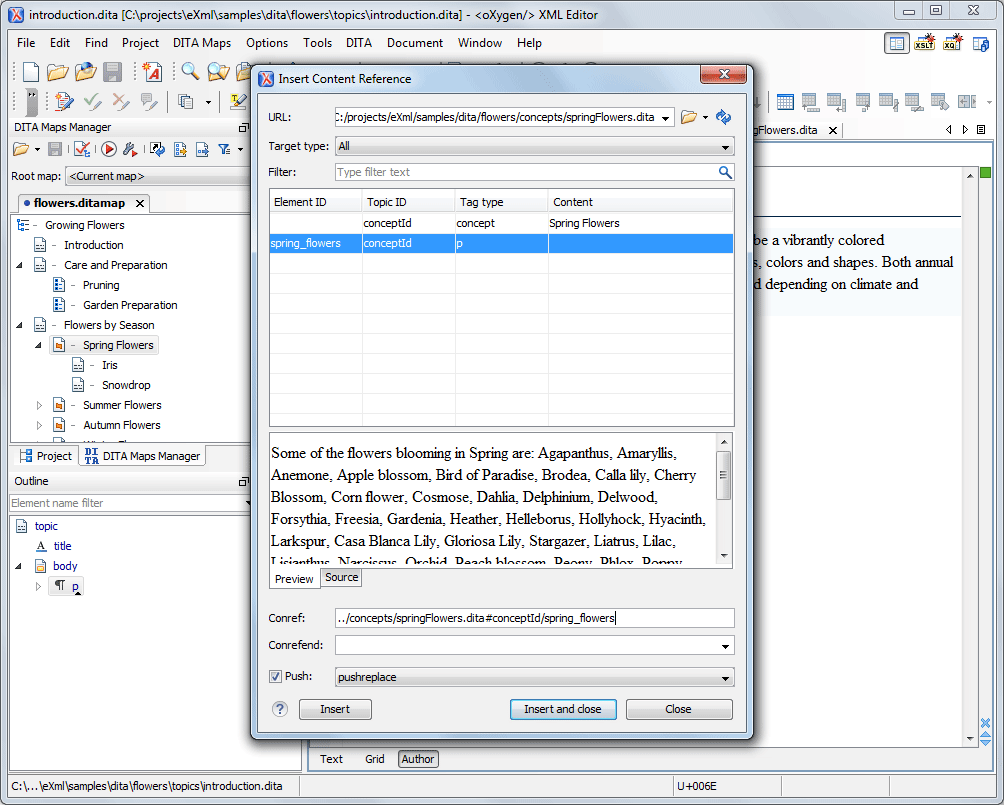Screen dimensions: 1004x805
Task: Click the filter funnel icon in DITA Maps Manager
Action: pyautogui.click(x=224, y=149)
